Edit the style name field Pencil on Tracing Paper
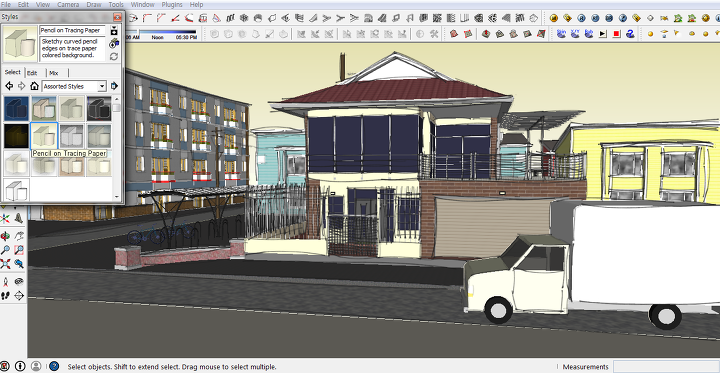 (73, 30)
